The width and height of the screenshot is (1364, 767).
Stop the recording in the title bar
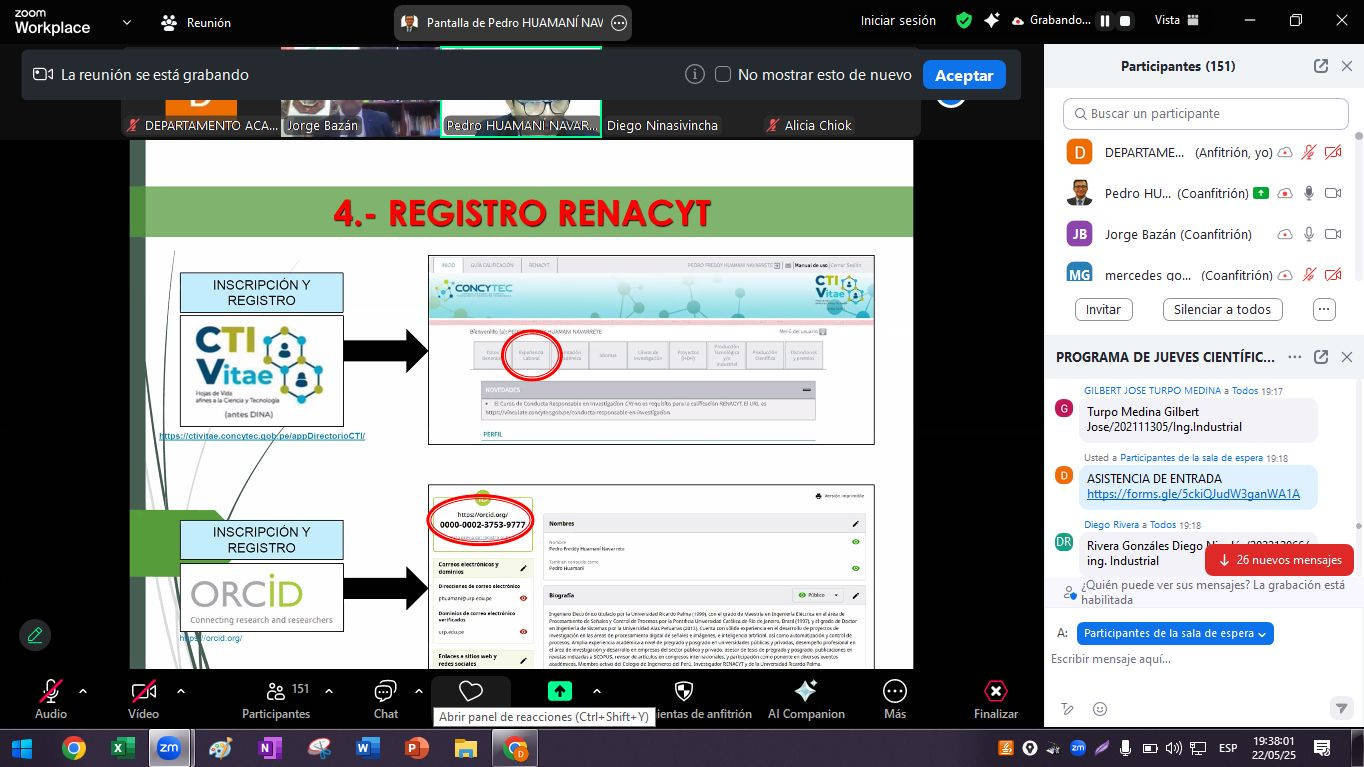click(x=1125, y=21)
